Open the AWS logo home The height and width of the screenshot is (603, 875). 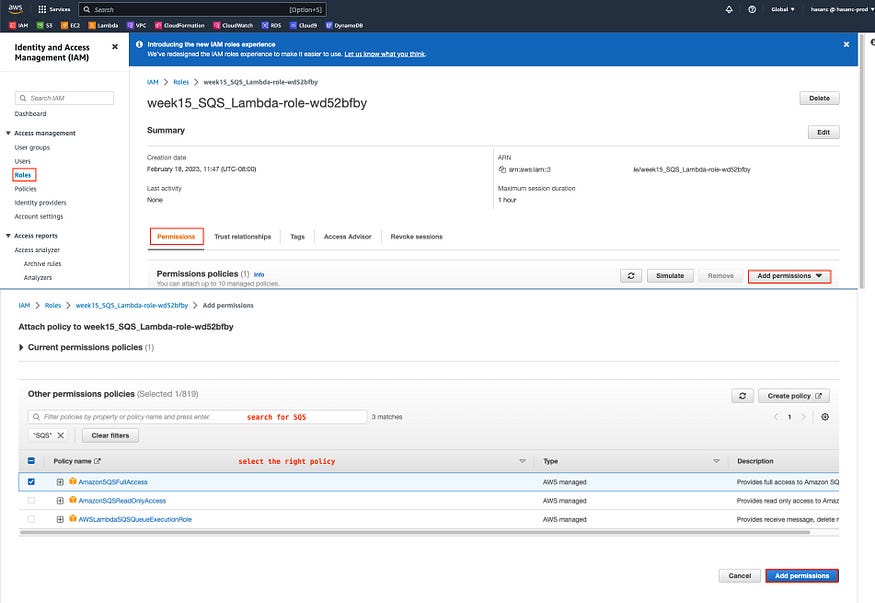[x=15, y=9]
